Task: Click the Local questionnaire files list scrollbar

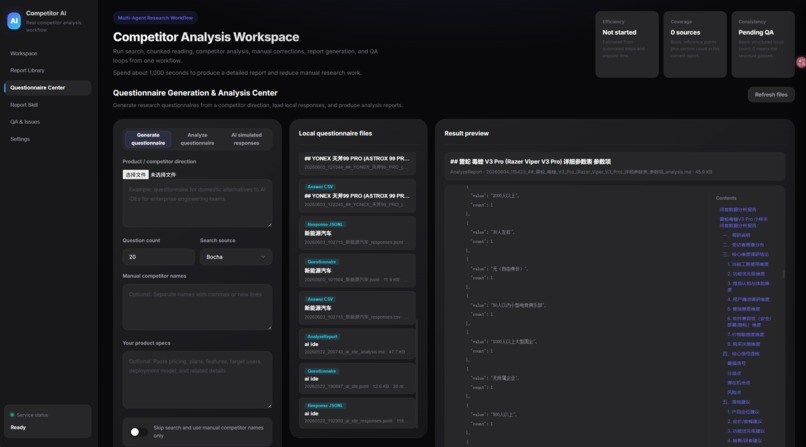Action: pyautogui.click(x=416, y=374)
